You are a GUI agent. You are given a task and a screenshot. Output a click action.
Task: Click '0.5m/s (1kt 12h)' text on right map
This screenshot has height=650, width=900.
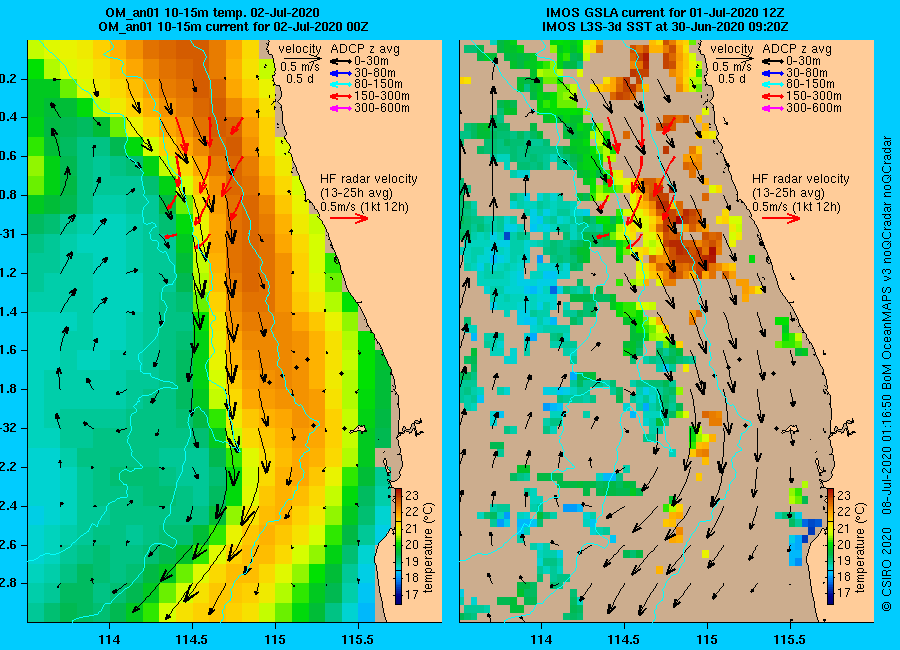point(797,207)
